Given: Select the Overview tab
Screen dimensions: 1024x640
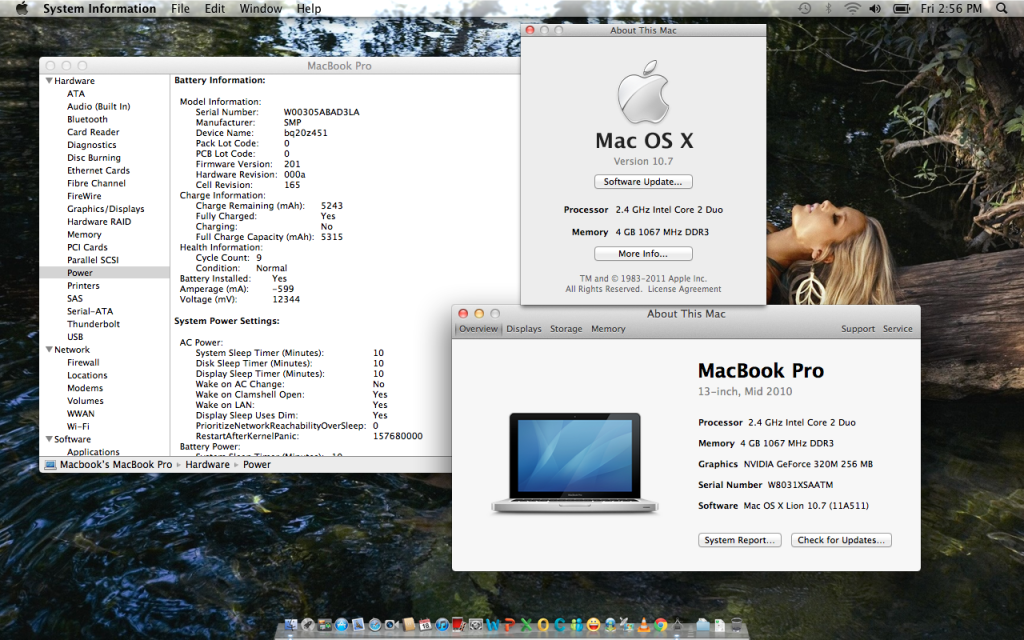Looking at the screenshot, I should (x=478, y=329).
